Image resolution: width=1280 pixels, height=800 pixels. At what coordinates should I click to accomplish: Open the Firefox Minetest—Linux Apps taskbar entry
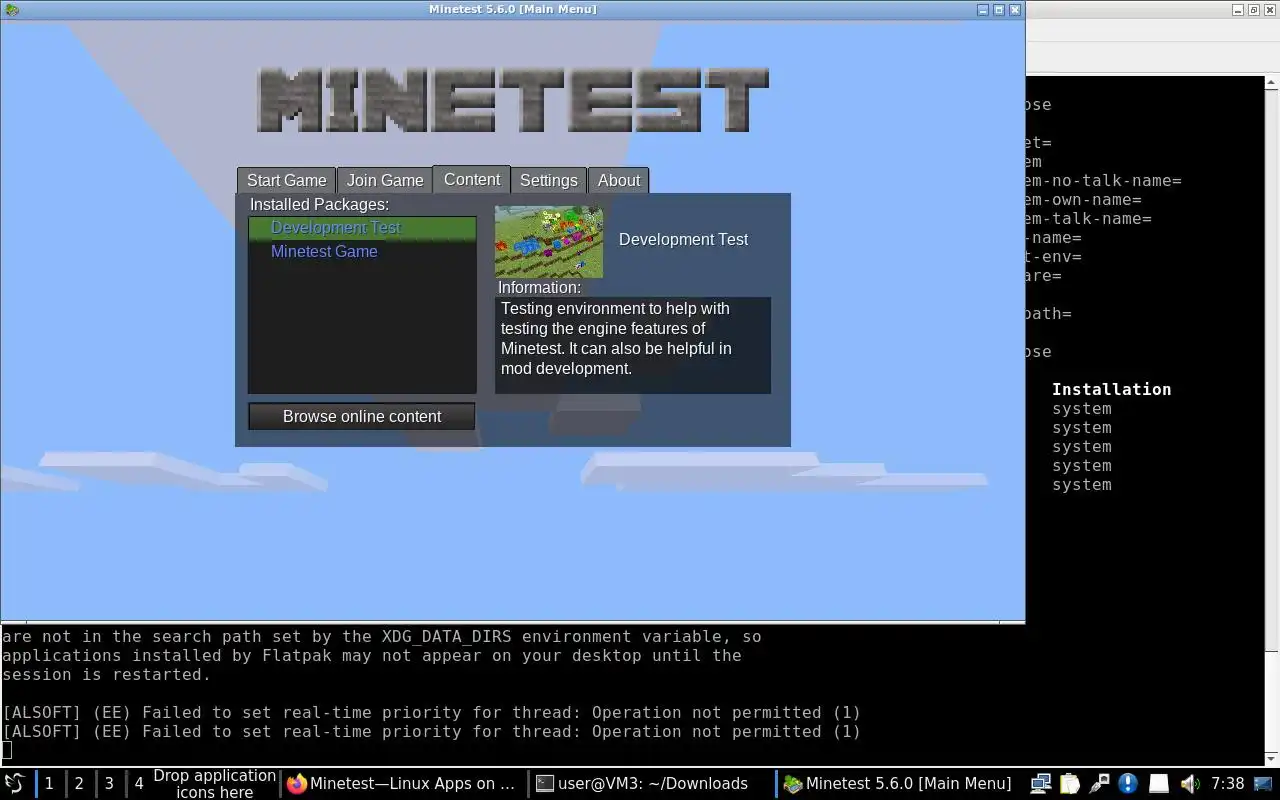point(403,783)
